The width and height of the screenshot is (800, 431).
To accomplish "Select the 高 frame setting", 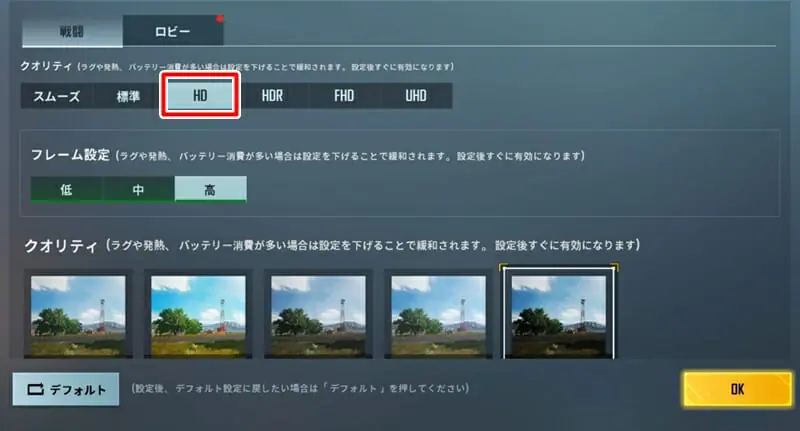I will point(210,189).
